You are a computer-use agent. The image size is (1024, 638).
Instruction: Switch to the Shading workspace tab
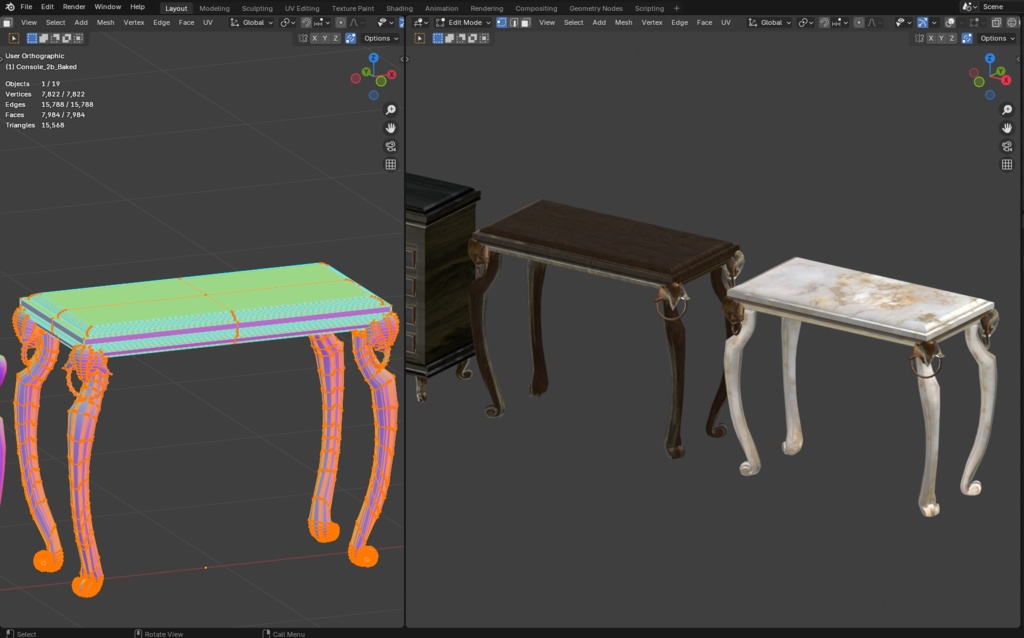tap(399, 8)
